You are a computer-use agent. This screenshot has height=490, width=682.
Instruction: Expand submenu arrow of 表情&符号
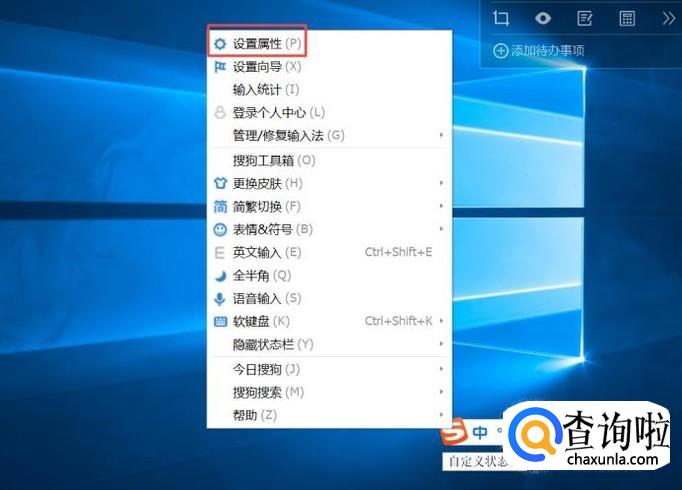click(441, 229)
